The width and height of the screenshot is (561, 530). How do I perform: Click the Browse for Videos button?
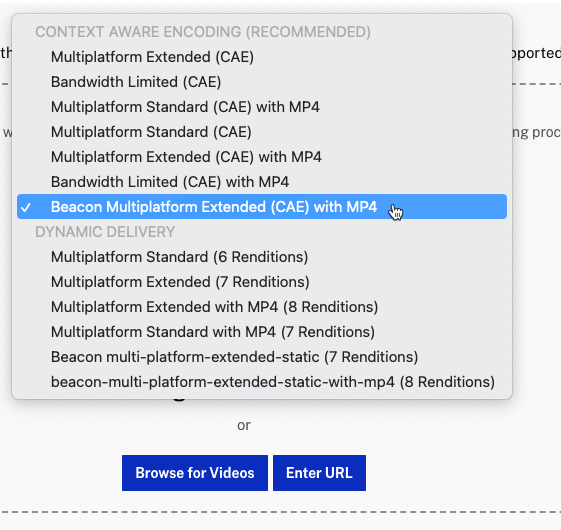point(195,473)
